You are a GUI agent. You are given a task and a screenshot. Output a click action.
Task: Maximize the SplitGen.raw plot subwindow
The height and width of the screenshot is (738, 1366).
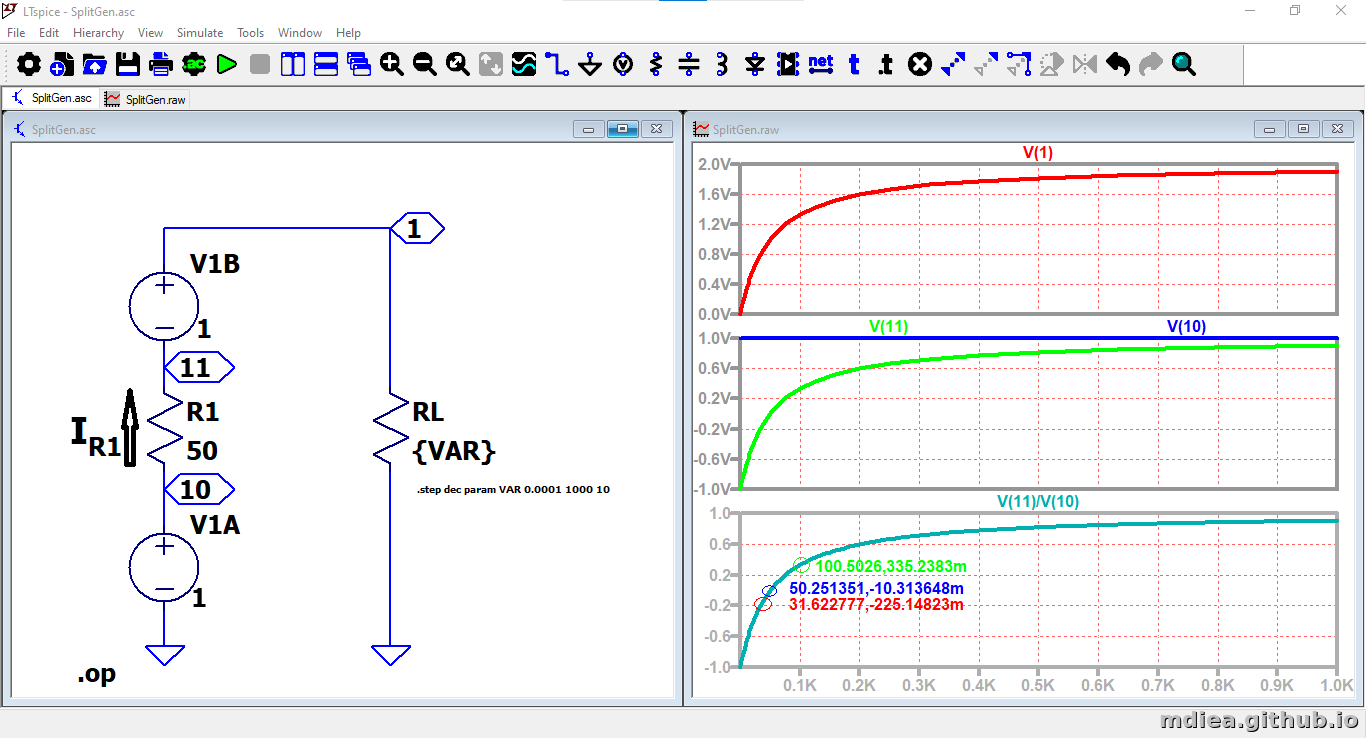1303,129
